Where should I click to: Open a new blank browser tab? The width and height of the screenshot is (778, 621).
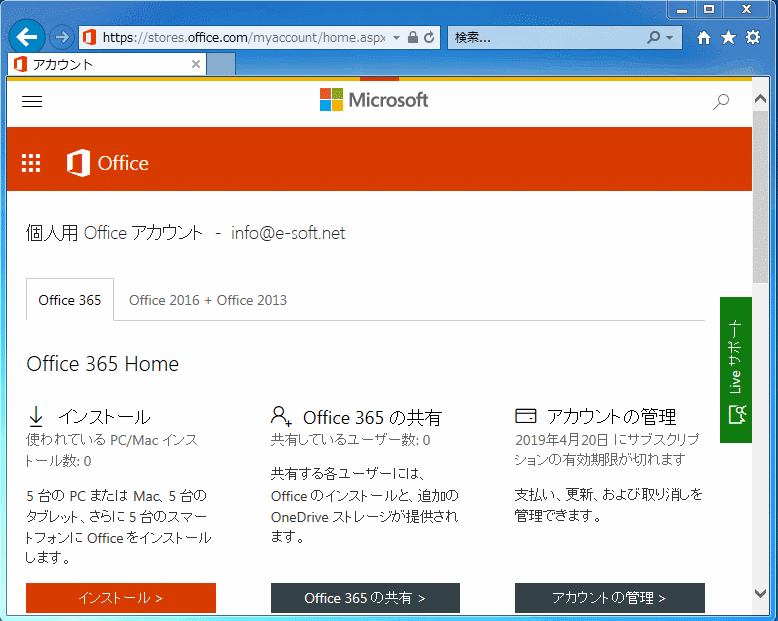(221, 64)
